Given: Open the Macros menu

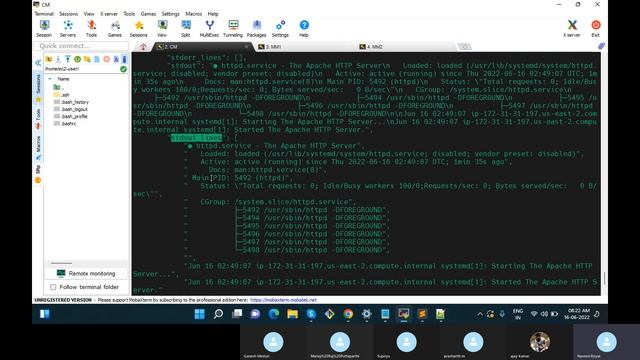Looking at the screenshot, I should point(193,14).
